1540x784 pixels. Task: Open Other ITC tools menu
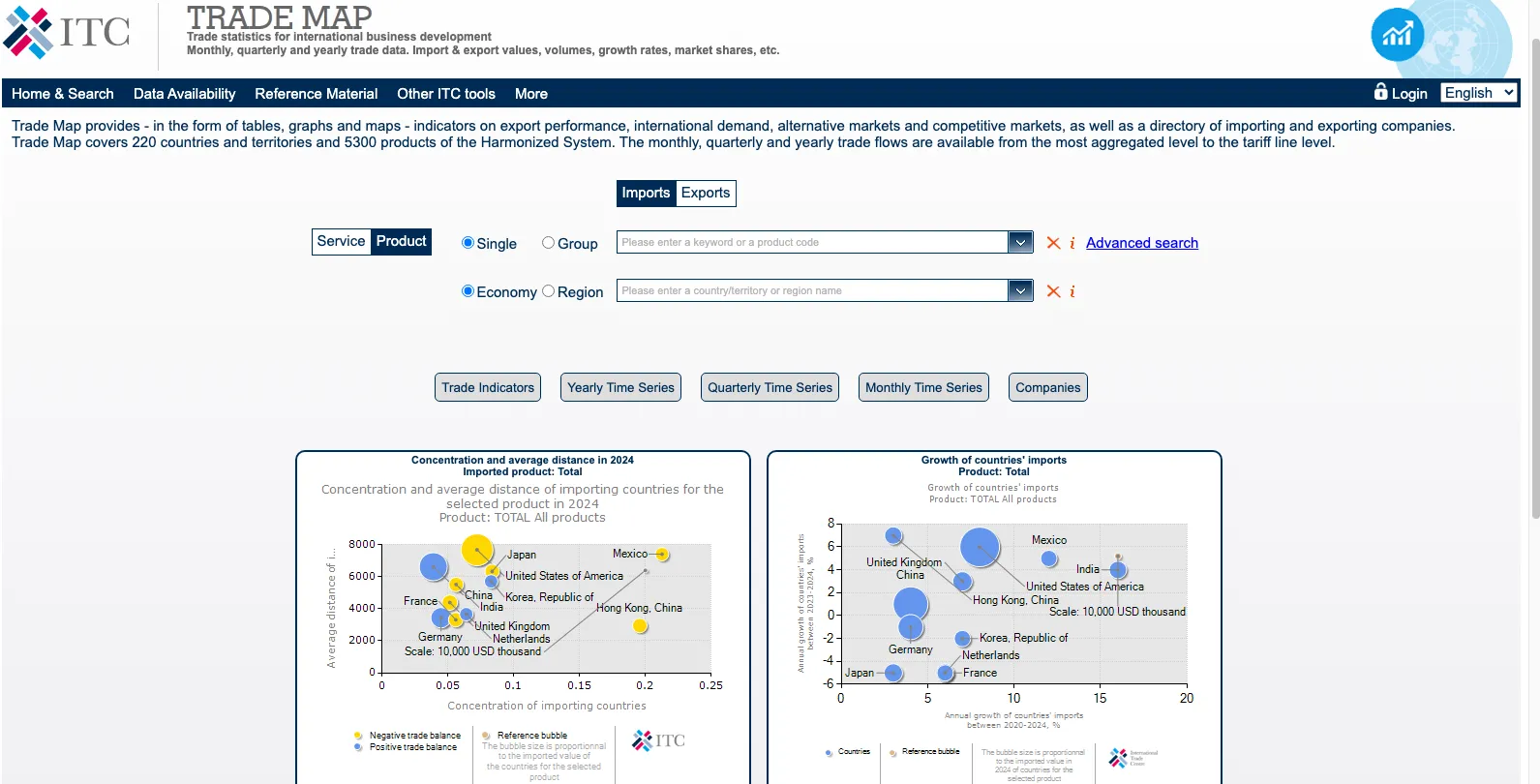[446, 94]
